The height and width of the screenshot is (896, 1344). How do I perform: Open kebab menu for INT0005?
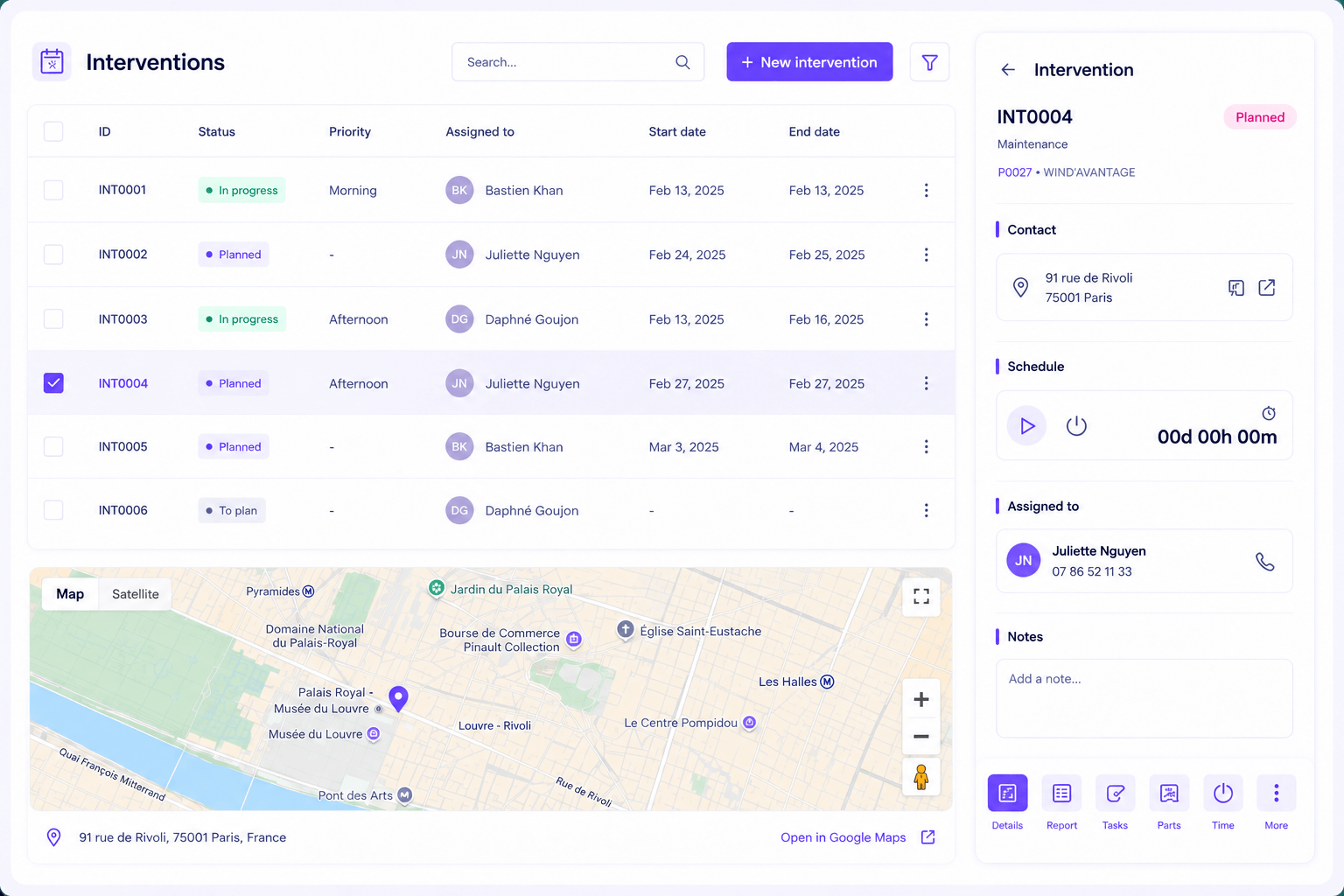point(926,447)
